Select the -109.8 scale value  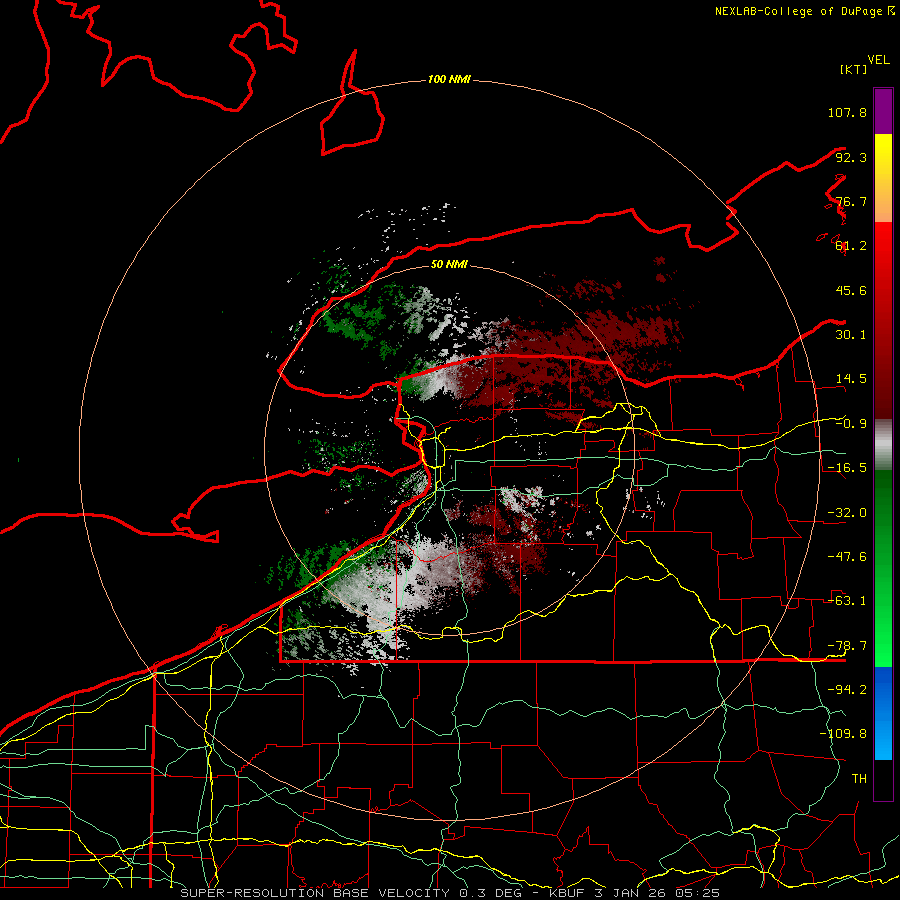pos(843,734)
